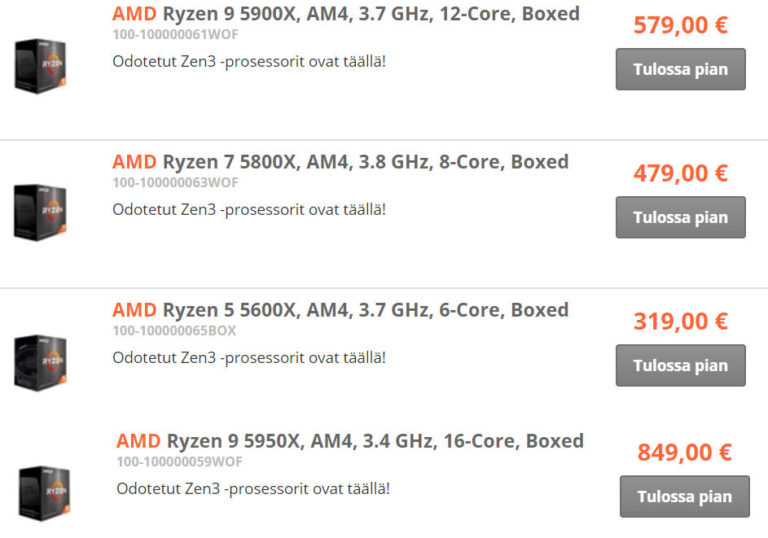Open the AMD Ryzen 5 5600X product title
Image resolution: width=768 pixels, height=538 pixels.
tap(340, 310)
